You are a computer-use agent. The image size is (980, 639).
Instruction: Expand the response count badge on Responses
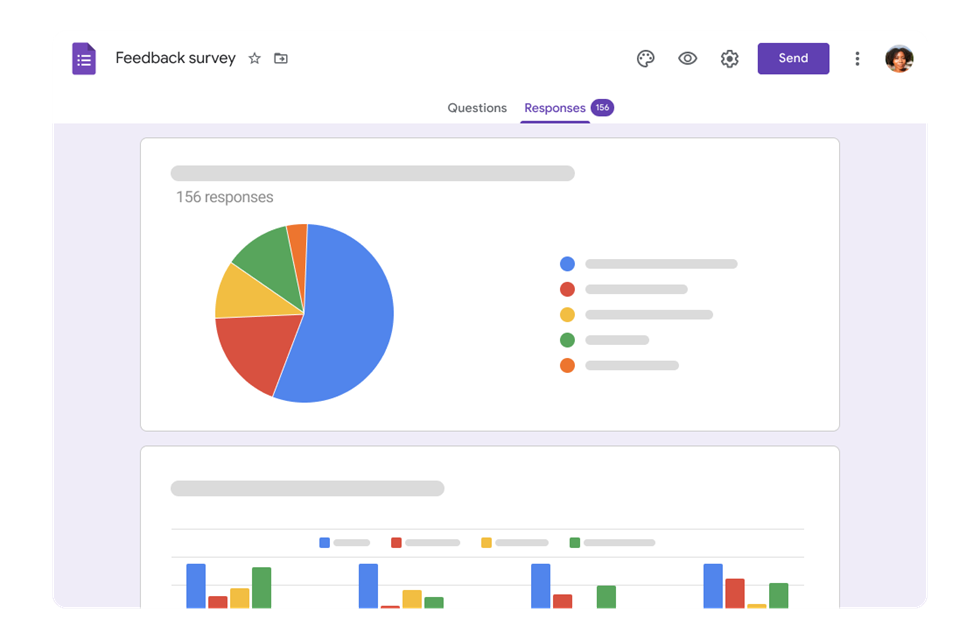[x=602, y=107]
